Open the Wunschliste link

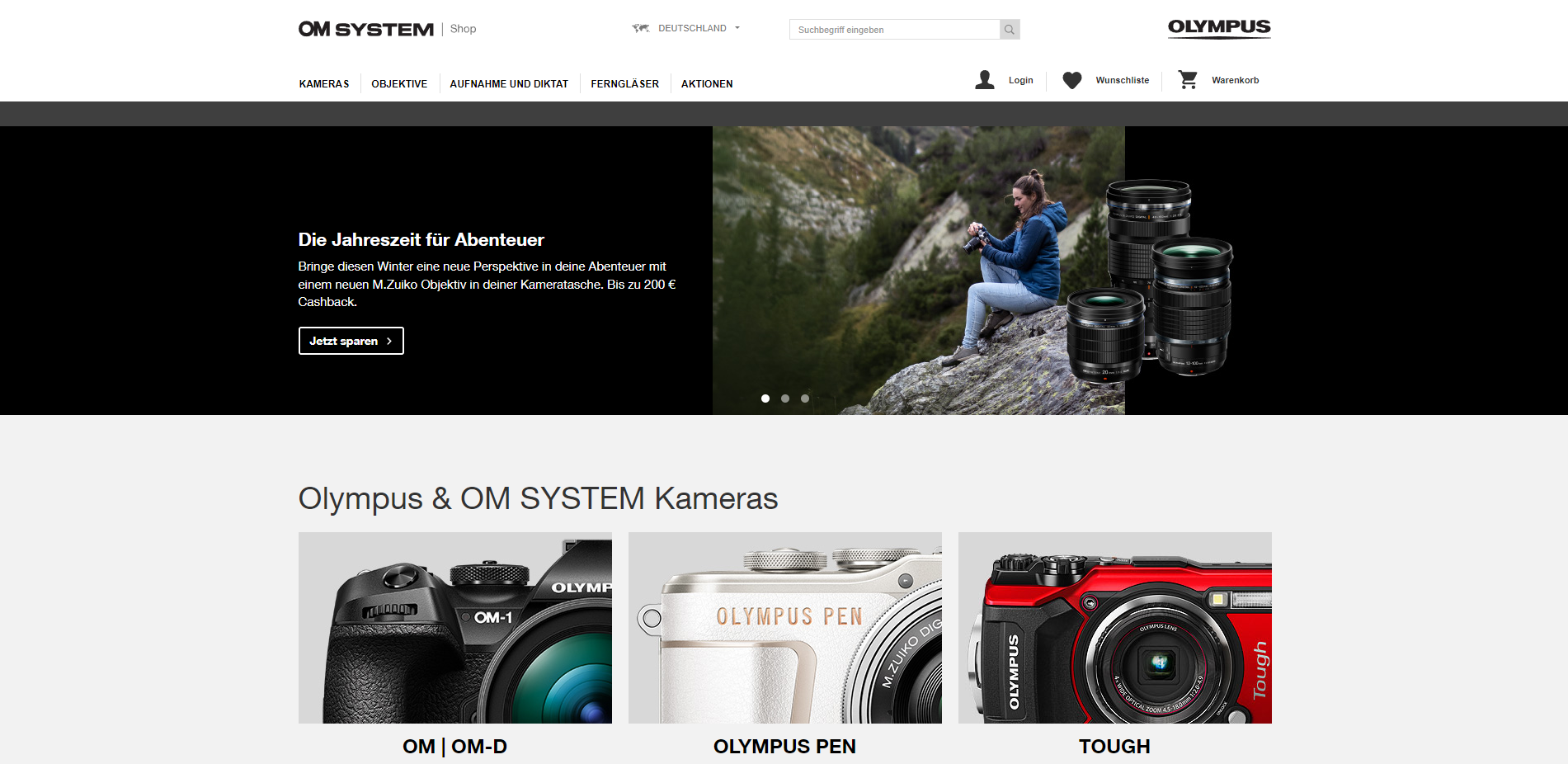(1123, 80)
